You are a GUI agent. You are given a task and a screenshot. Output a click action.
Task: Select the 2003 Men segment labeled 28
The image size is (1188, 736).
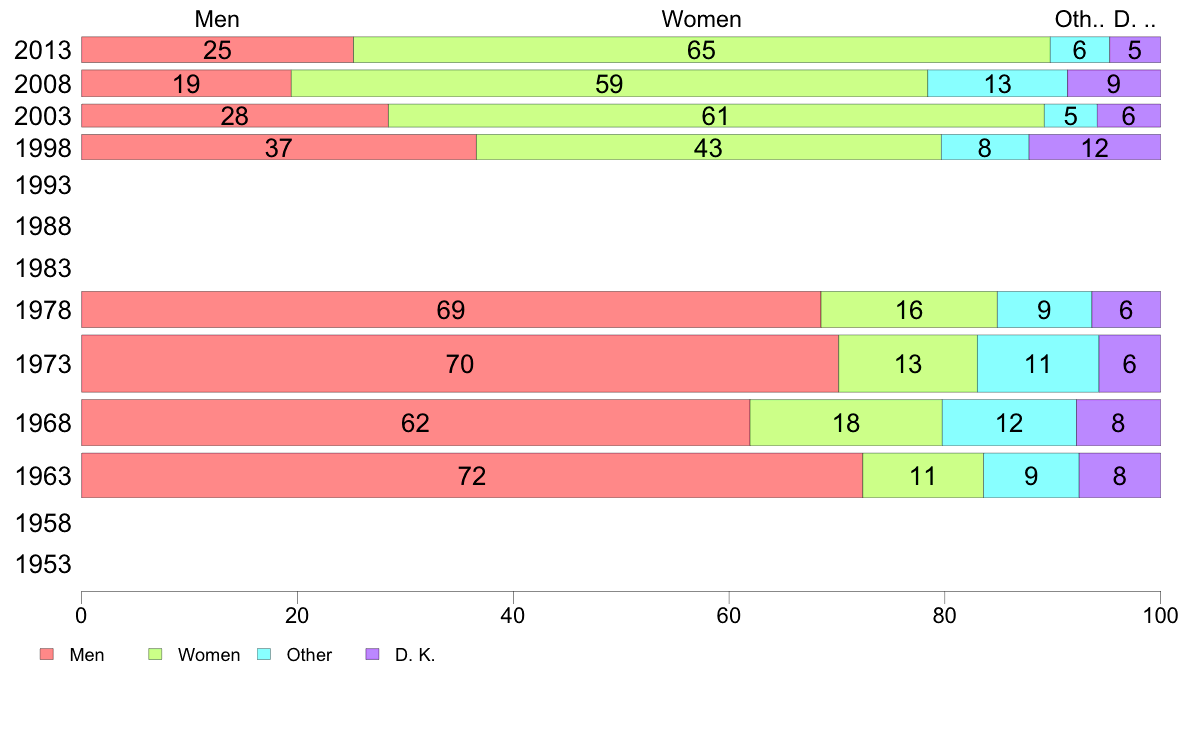tap(234, 116)
